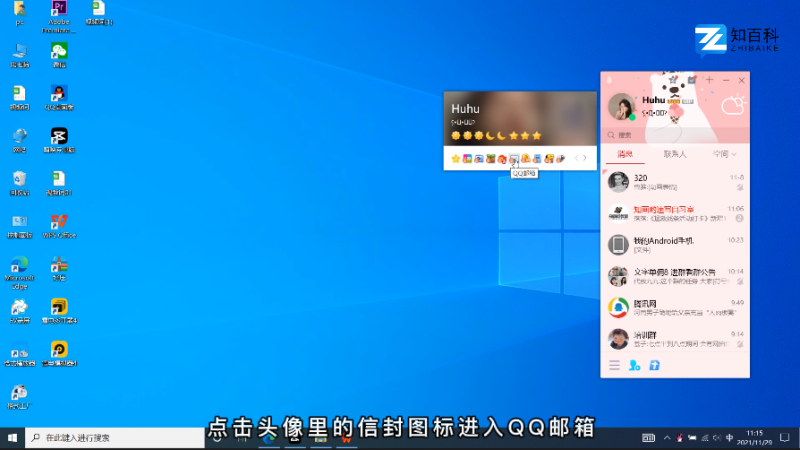Open the QQ main menu hamburger icon
The width and height of the screenshot is (800, 450).
click(x=614, y=365)
